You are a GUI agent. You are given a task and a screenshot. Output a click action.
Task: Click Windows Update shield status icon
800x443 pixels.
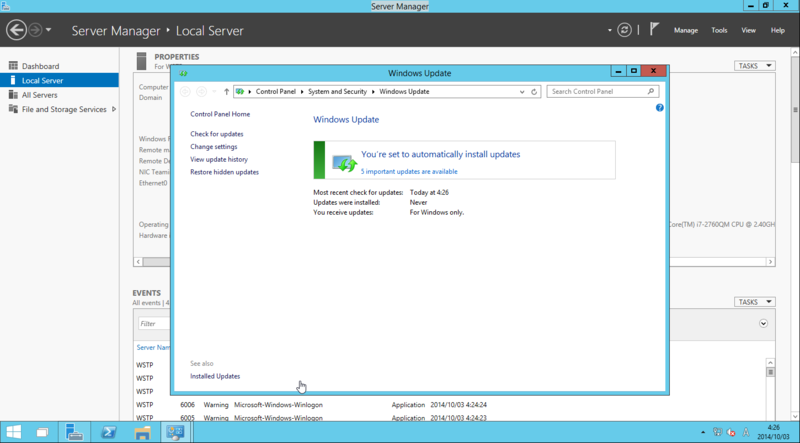pos(344,163)
